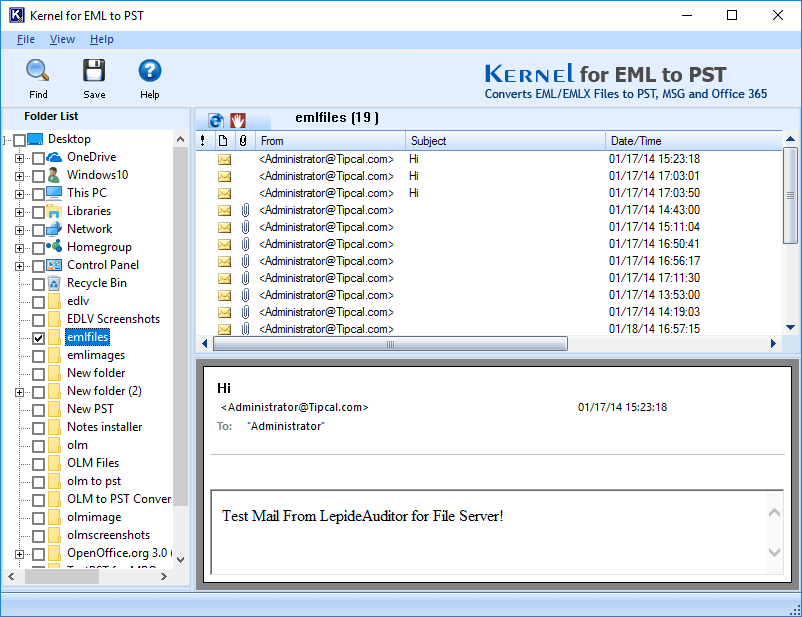Click the Desktop icon in tree
Image resolution: width=802 pixels, height=617 pixels.
pyautogui.click(x=35, y=139)
